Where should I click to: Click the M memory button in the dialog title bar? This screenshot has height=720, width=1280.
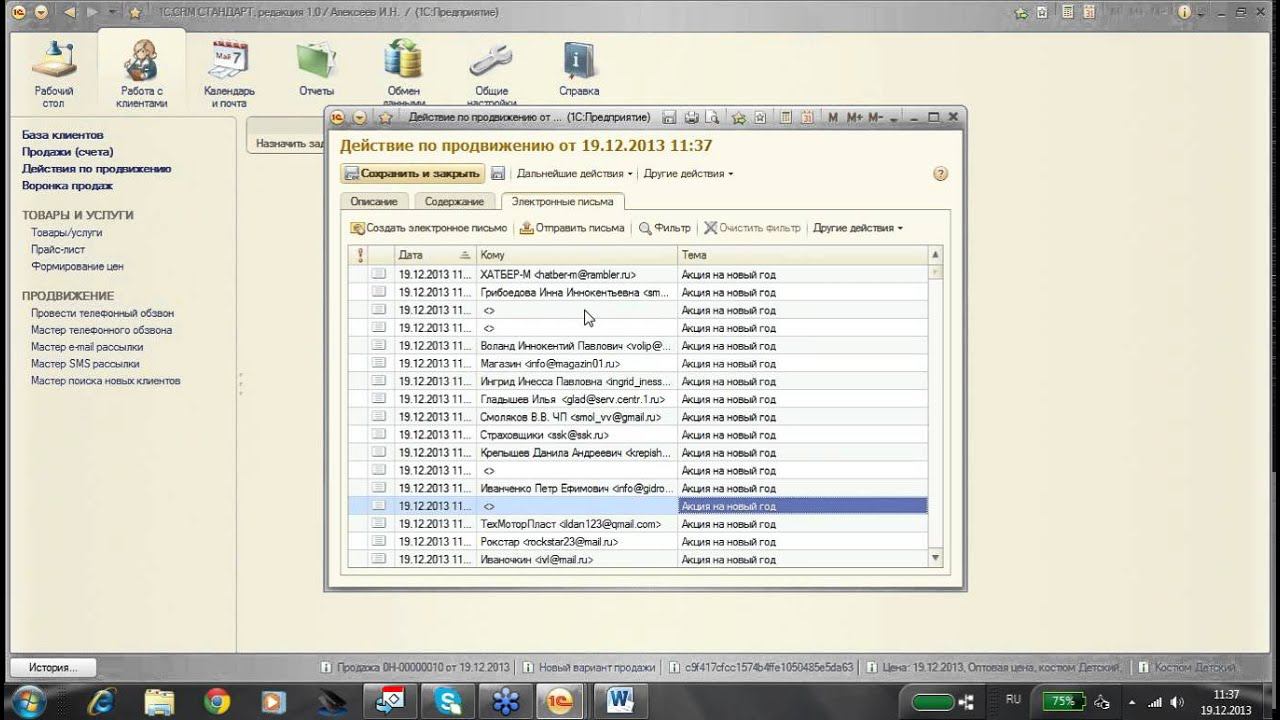point(833,118)
